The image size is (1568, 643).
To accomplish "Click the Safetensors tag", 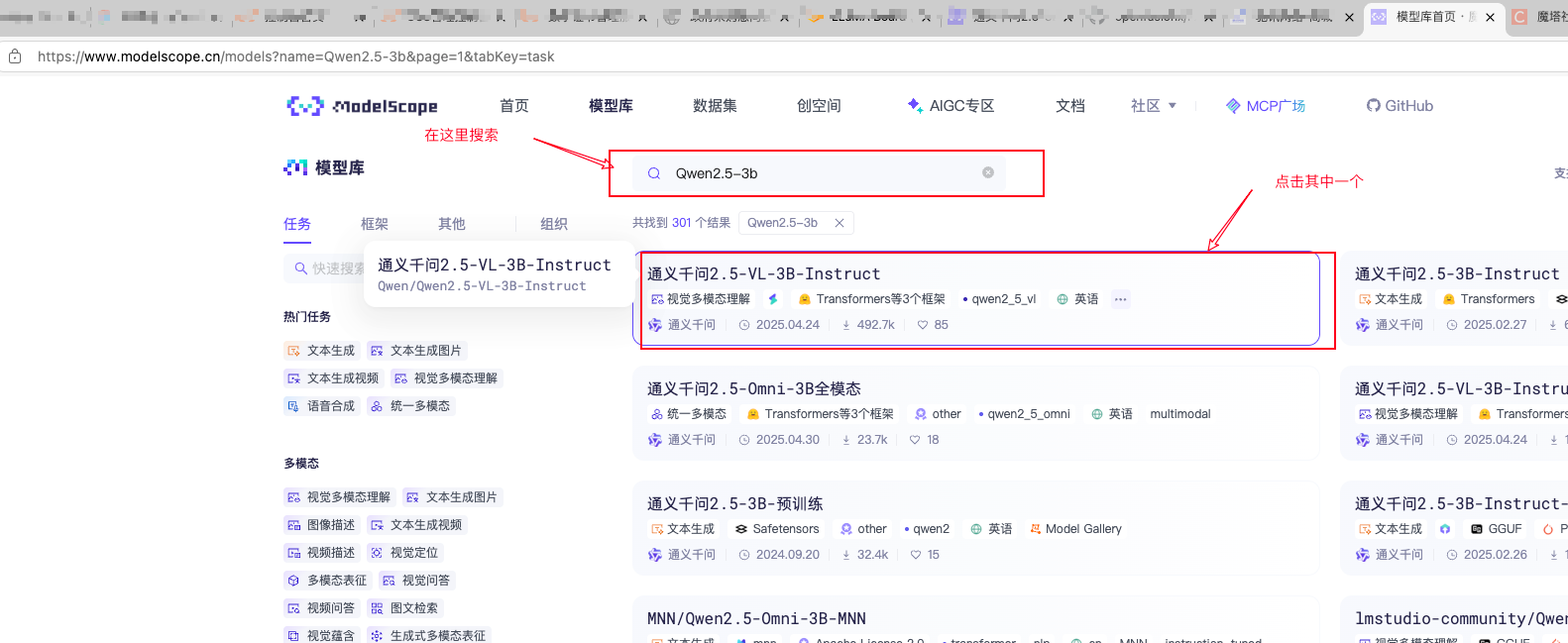I will 777,529.
